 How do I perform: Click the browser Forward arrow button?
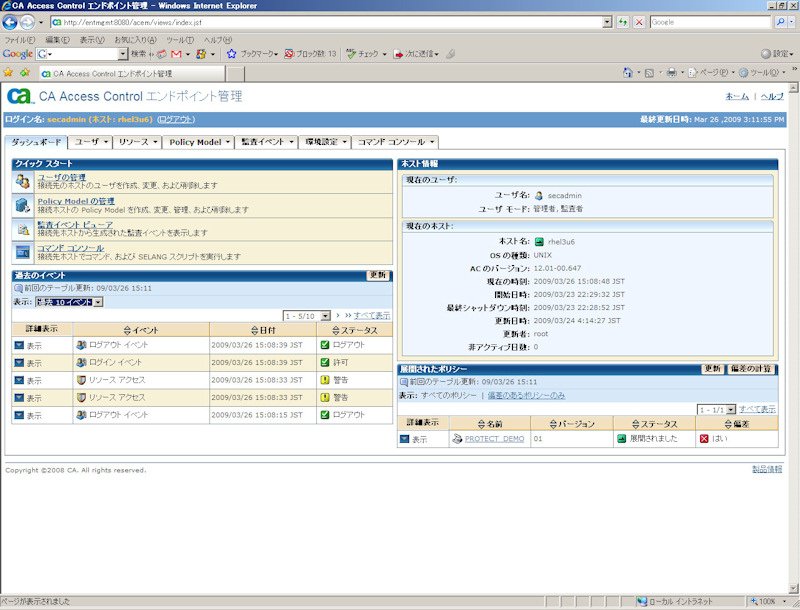(27, 22)
